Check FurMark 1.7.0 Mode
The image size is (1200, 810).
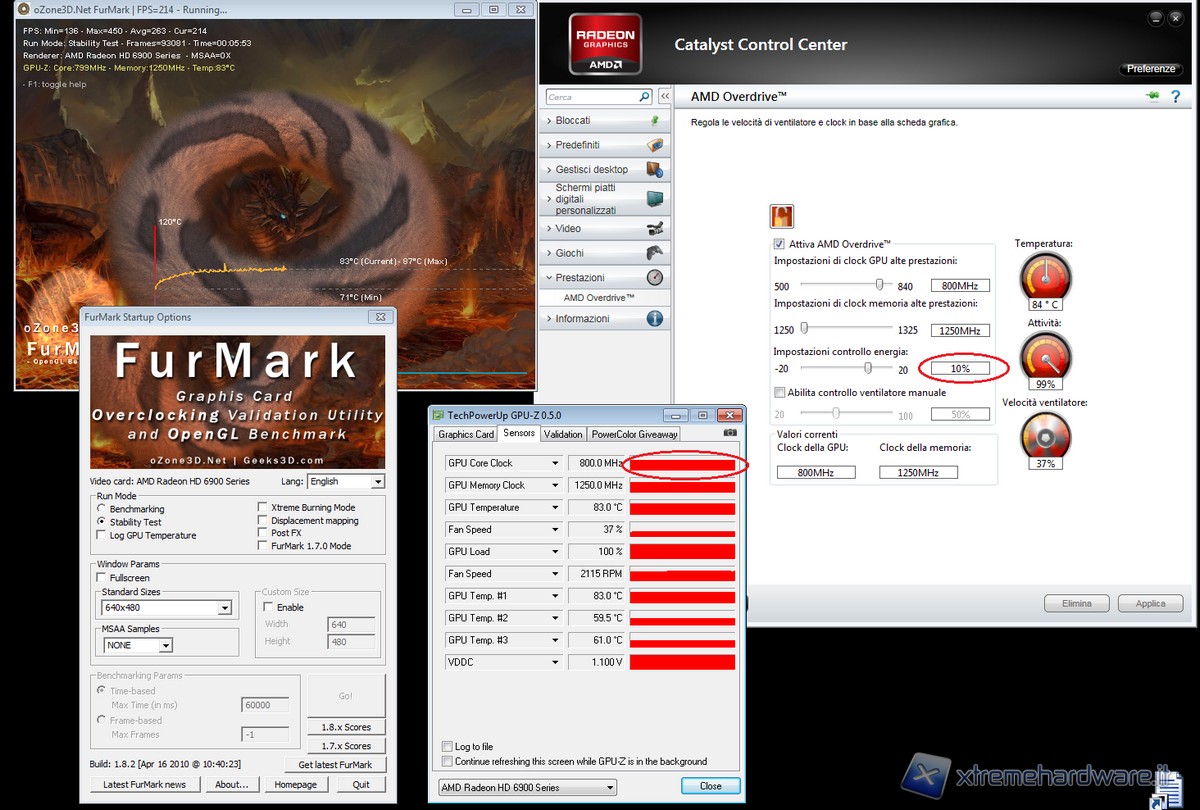click(263, 546)
